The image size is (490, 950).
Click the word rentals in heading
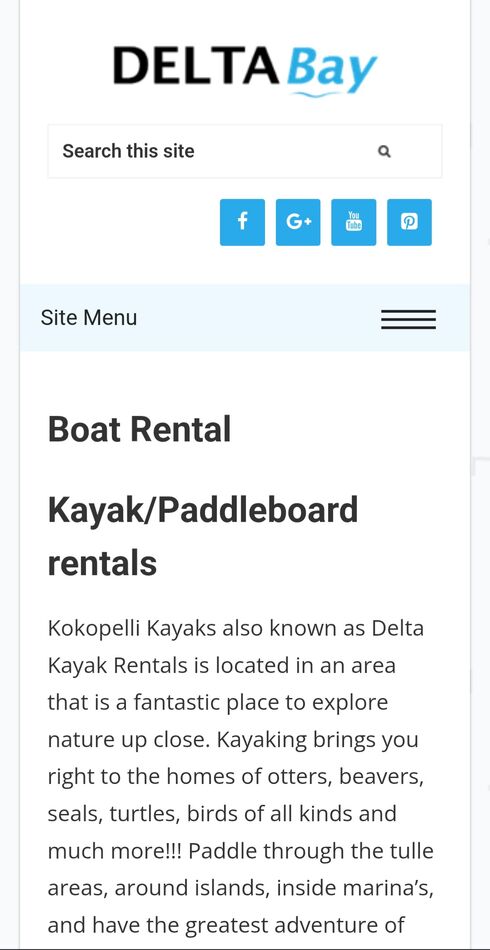(102, 563)
